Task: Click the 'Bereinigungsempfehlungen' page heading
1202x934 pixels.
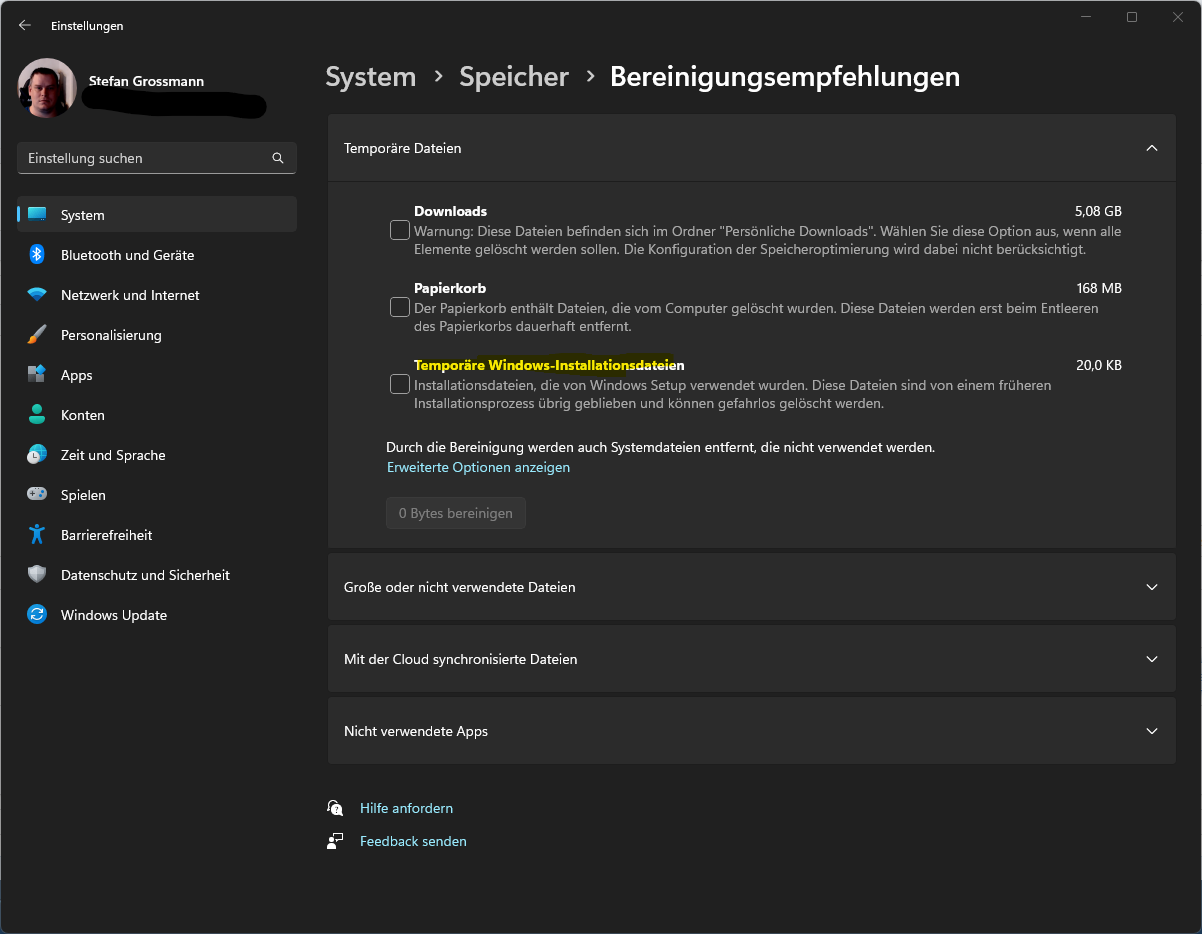Action: (x=785, y=77)
